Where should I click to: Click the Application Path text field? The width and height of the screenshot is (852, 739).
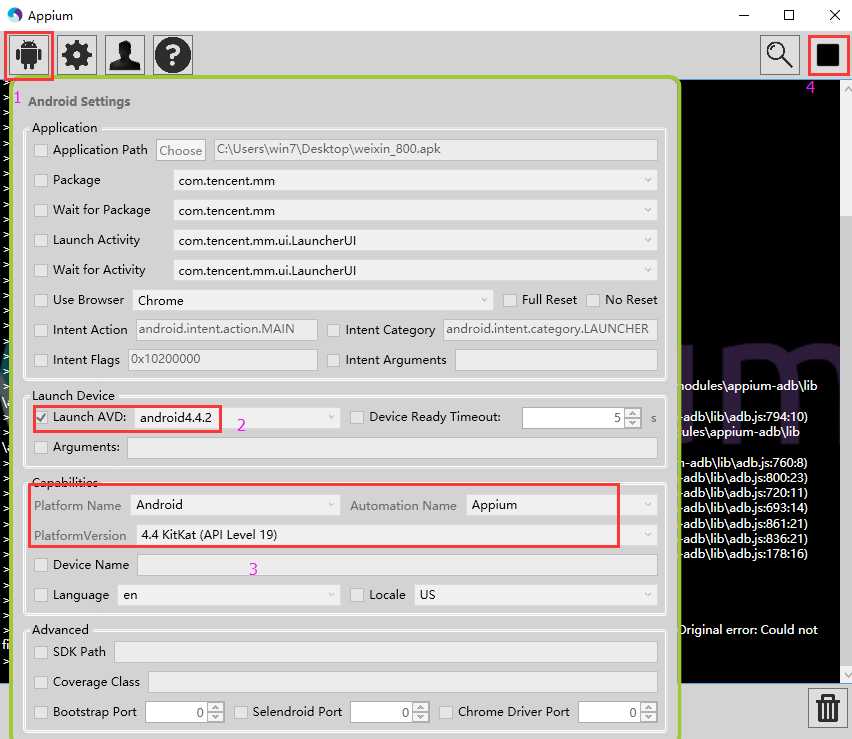click(x=436, y=150)
